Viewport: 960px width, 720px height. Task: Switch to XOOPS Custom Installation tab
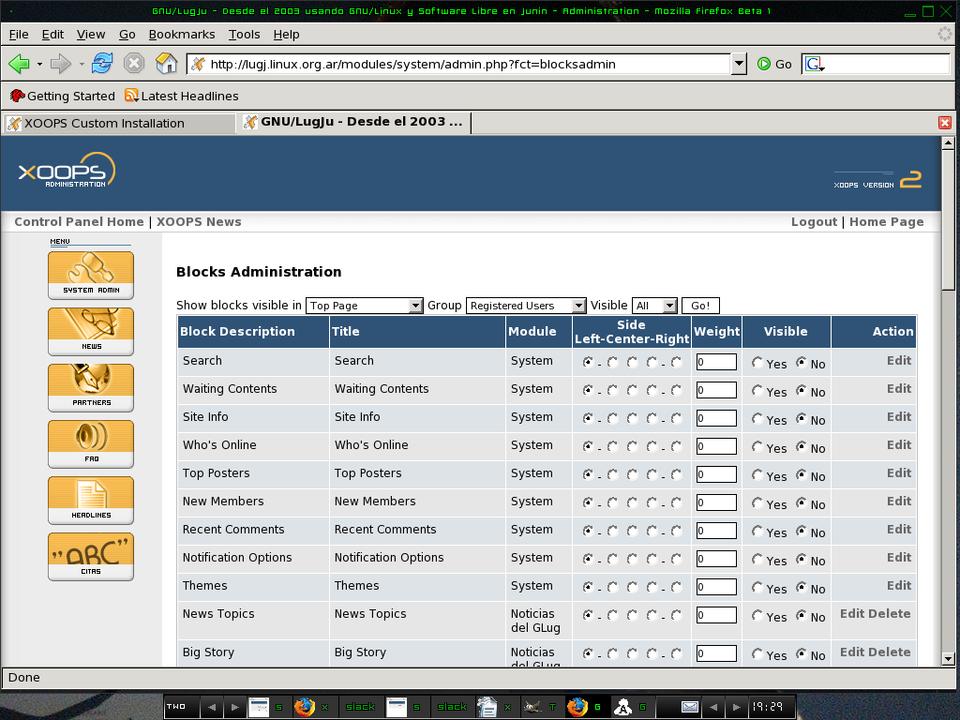(x=104, y=123)
